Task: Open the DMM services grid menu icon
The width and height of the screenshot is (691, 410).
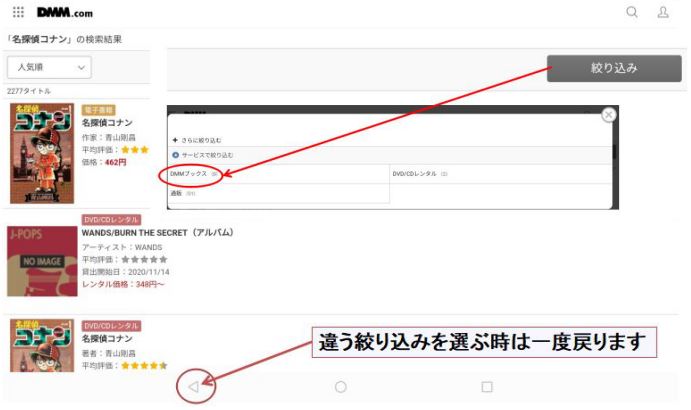Action: [x=18, y=12]
